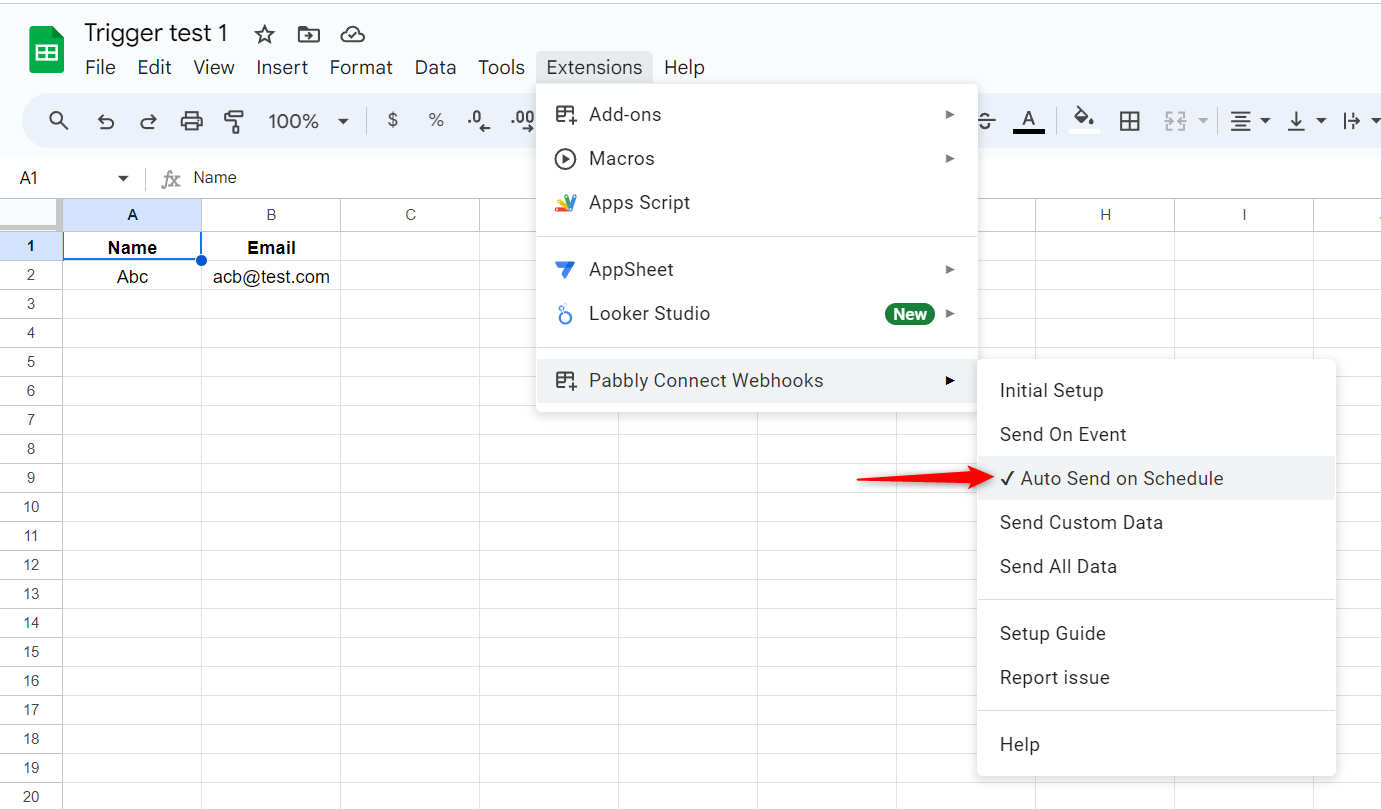The height and width of the screenshot is (809, 1381).
Task: Decrease decimal places
Action: click(479, 121)
